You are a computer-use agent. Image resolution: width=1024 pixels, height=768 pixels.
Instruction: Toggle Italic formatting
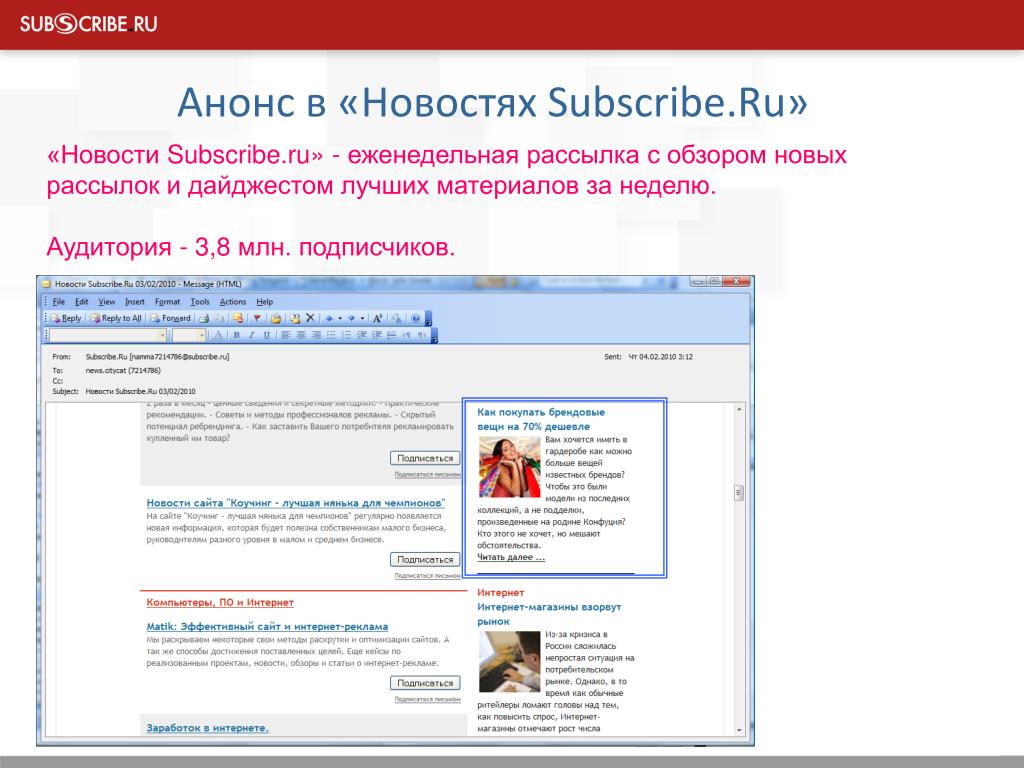251,335
